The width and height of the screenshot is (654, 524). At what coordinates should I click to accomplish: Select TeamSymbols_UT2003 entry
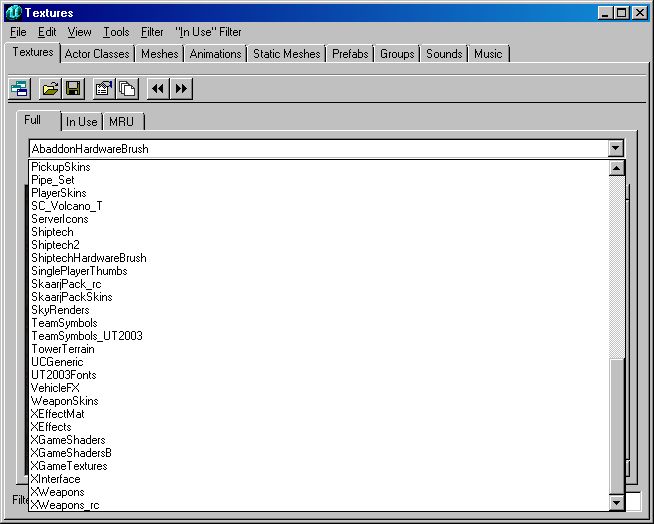319,336
